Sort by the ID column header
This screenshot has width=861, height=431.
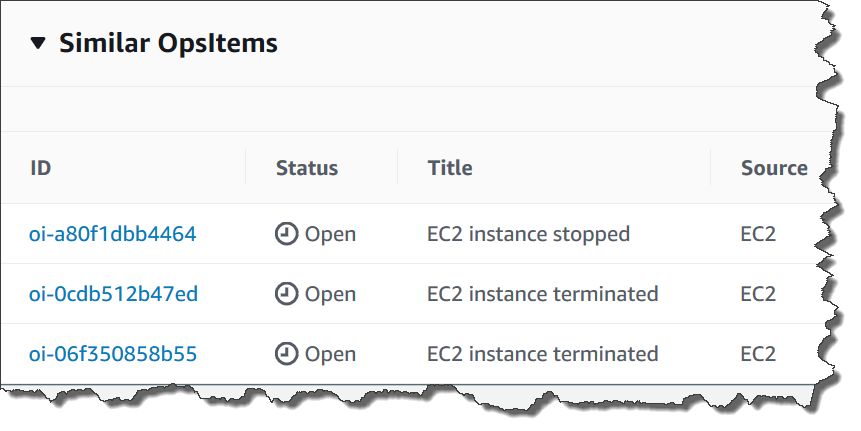pos(41,168)
